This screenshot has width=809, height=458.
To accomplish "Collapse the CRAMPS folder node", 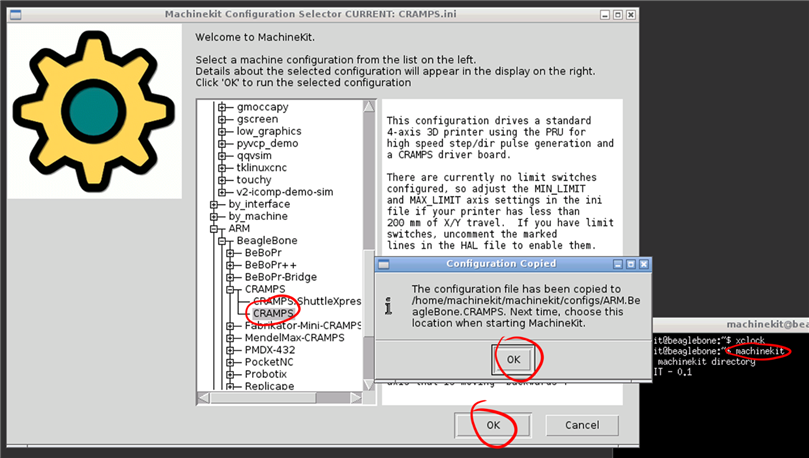I will click(231, 289).
